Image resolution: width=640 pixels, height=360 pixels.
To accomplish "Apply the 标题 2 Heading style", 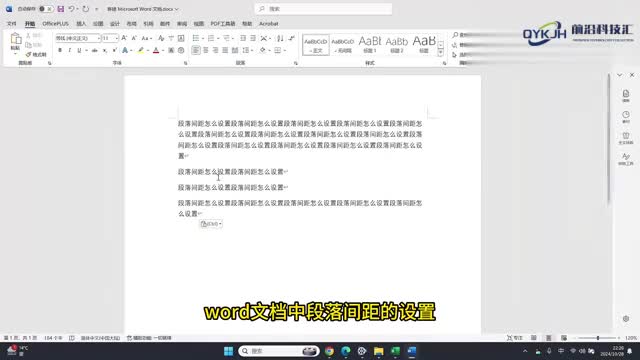I will [x=397, y=45].
